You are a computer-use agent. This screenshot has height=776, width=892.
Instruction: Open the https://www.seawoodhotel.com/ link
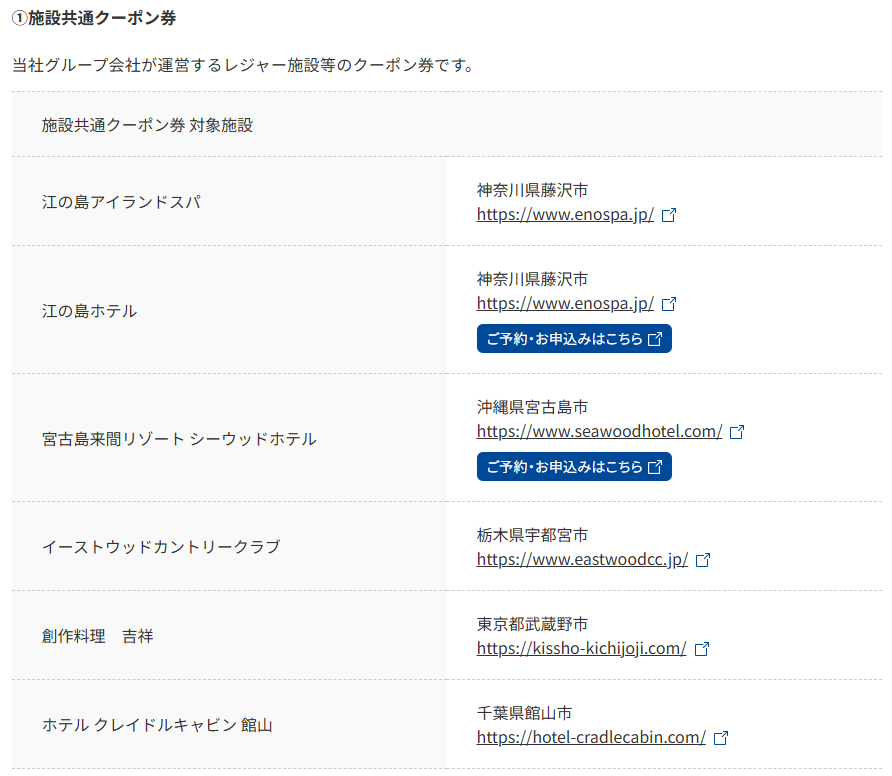599,432
